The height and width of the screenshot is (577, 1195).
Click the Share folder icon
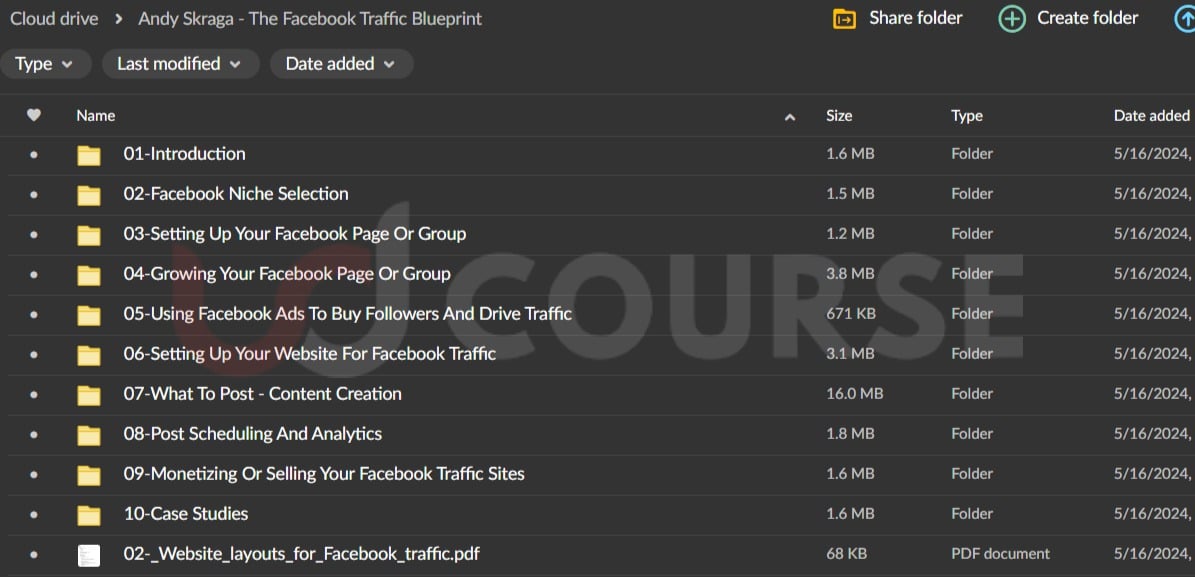click(845, 19)
